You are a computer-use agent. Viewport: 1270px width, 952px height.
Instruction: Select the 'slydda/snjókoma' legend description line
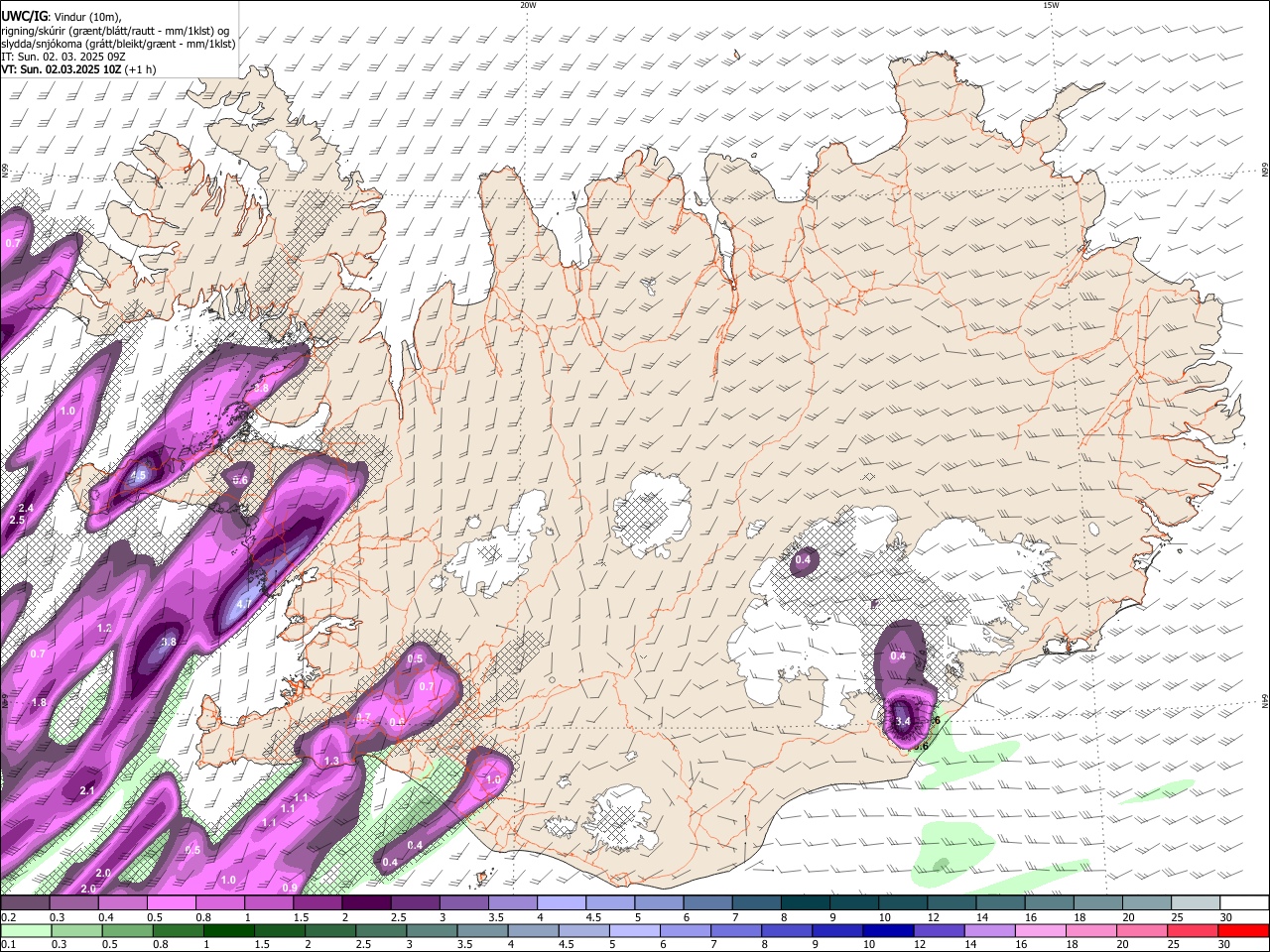(x=118, y=44)
